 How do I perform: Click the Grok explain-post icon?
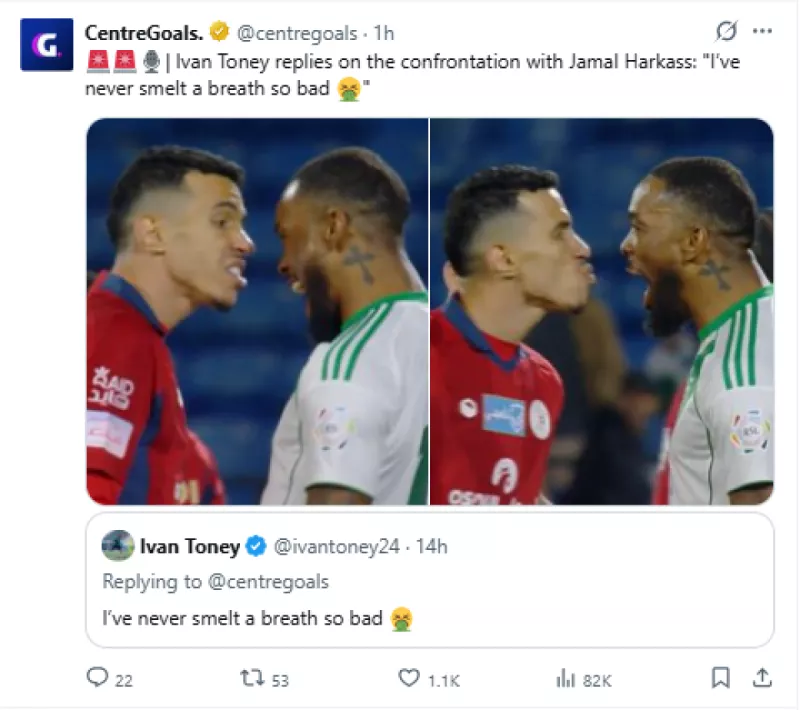tap(727, 32)
